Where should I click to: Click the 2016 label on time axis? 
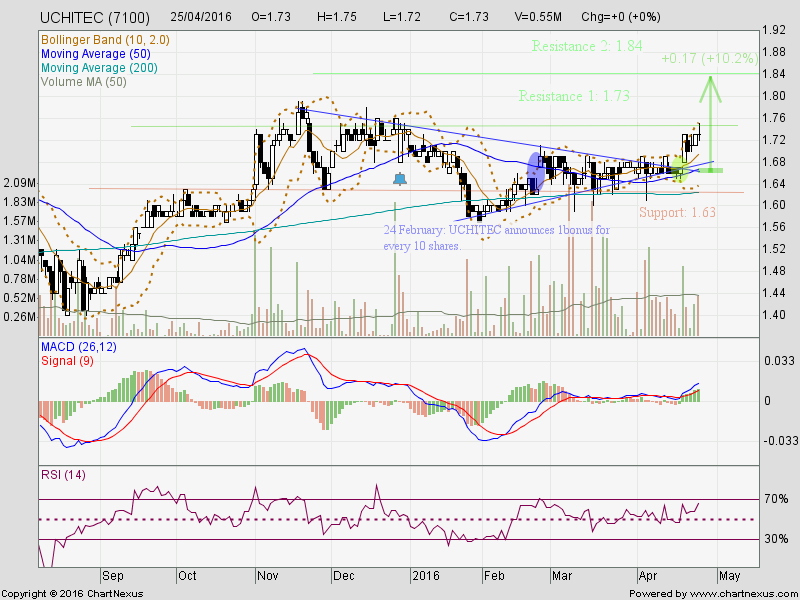pos(426,576)
